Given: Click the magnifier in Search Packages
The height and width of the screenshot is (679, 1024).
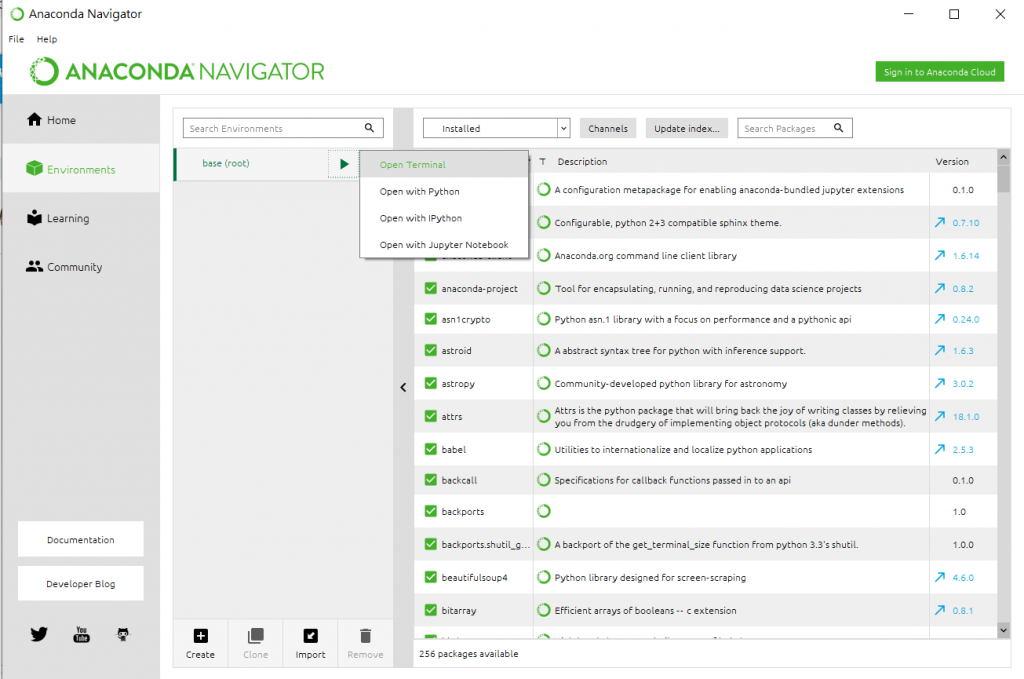Looking at the screenshot, I should click(x=839, y=128).
